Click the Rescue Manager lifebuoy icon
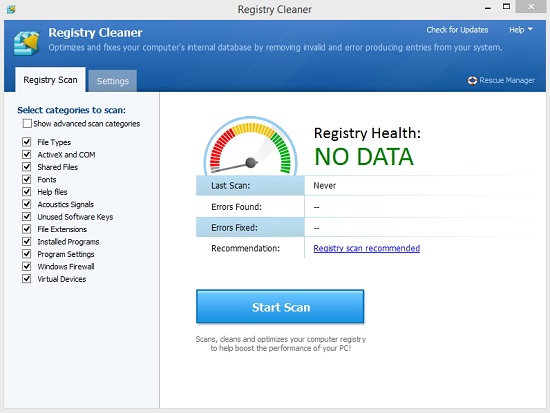This screenshot has height=413, width=550. [x=472, y=80]
